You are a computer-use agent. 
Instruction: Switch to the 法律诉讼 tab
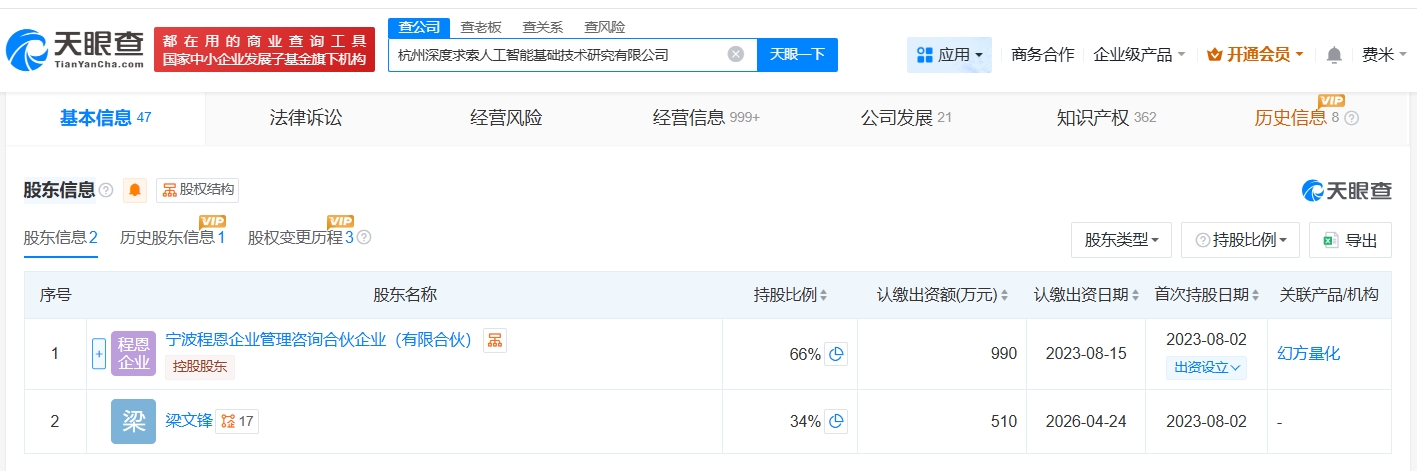click(x=306, y=118)
